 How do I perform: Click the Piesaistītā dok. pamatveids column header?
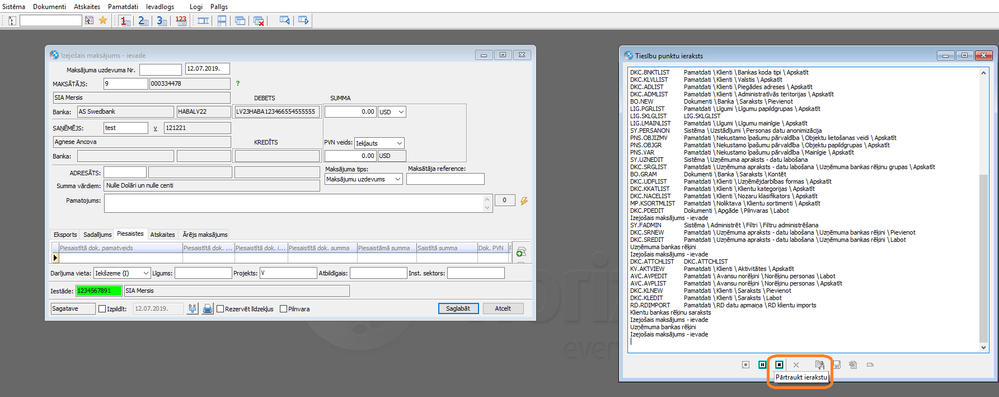[120, 248]
